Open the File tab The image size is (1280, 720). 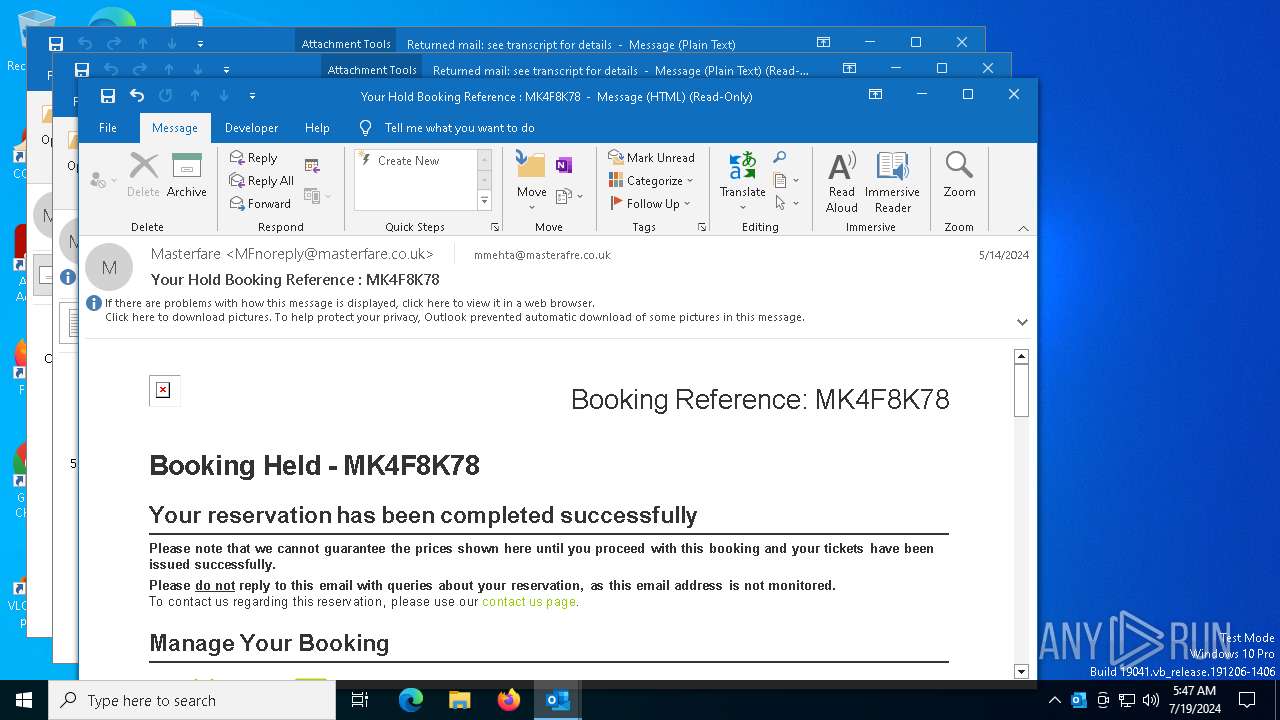pos(108,128)
